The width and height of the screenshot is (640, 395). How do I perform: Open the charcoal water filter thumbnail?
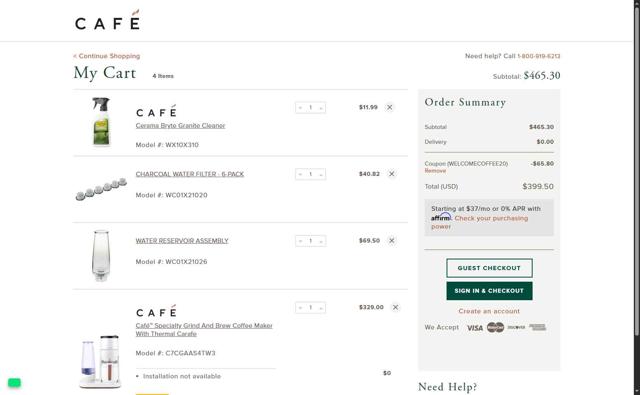(101, 189)
